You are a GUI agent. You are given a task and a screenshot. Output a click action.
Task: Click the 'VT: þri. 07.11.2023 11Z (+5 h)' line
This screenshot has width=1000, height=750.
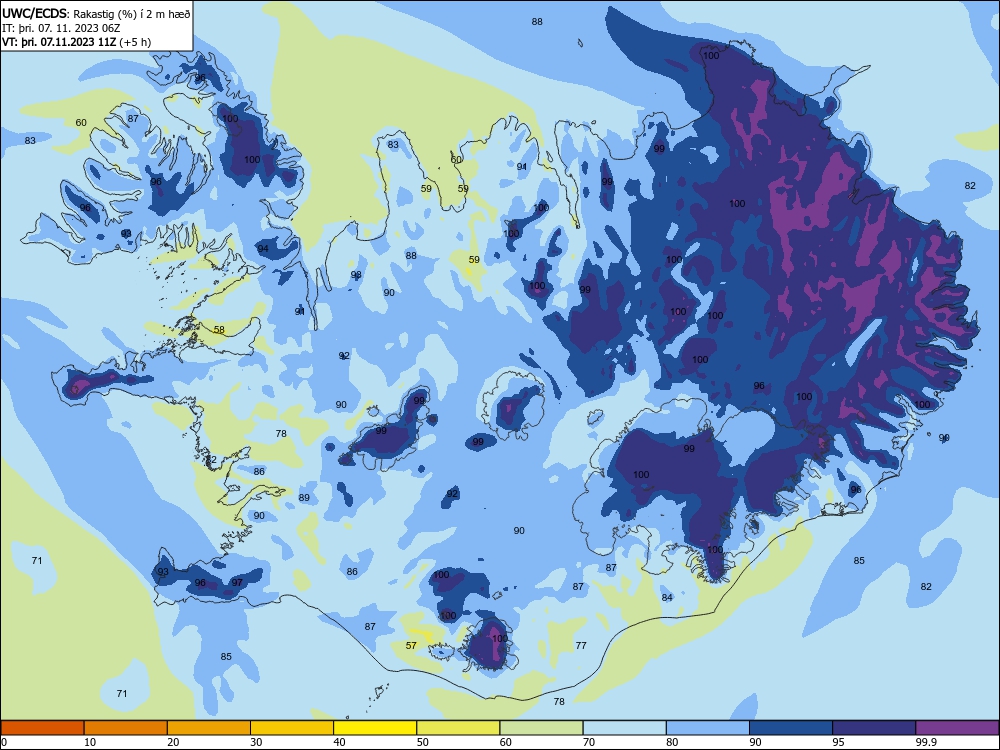(x=77, y=42)
